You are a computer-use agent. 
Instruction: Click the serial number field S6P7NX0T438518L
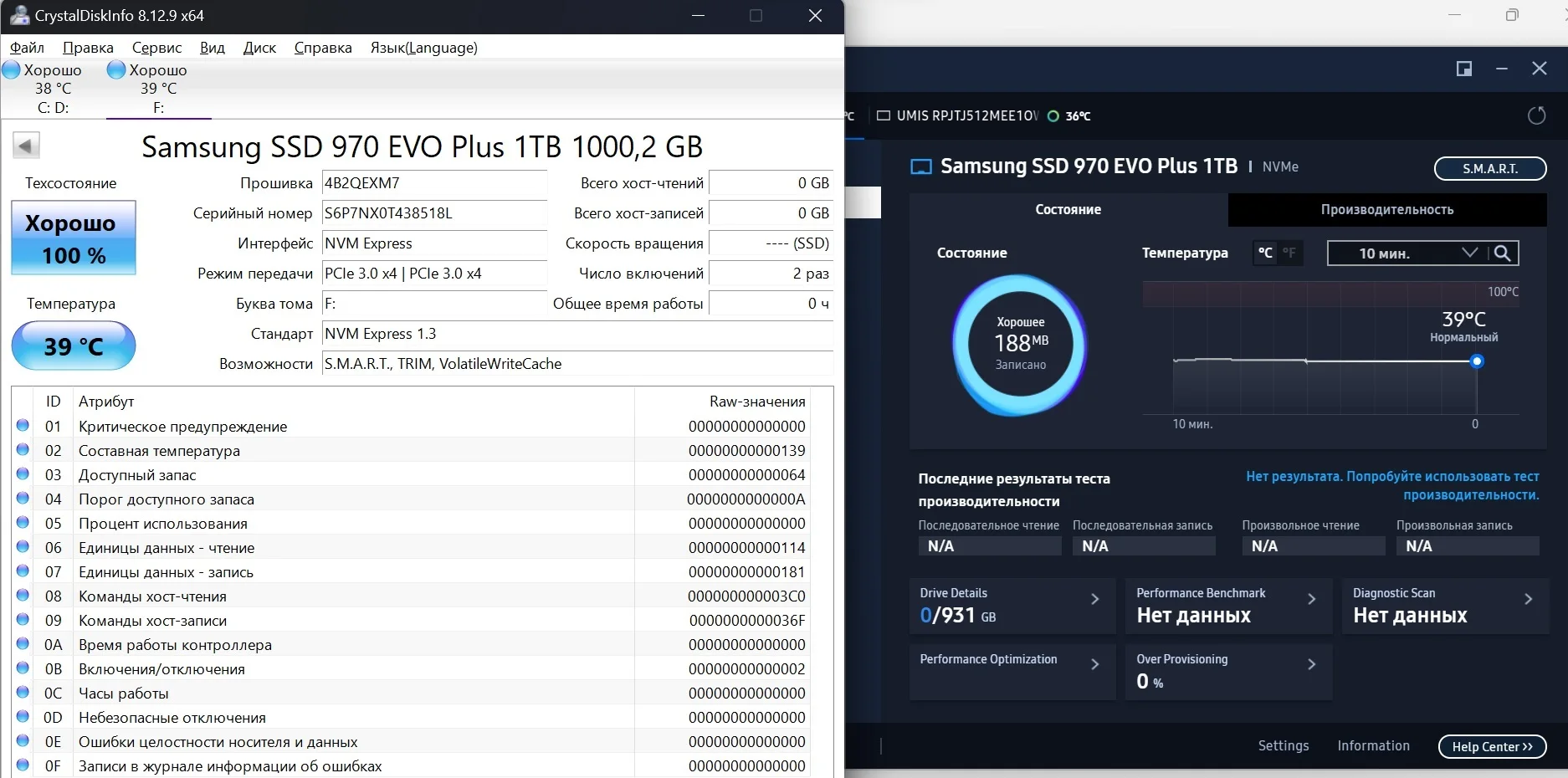point(434,213)
